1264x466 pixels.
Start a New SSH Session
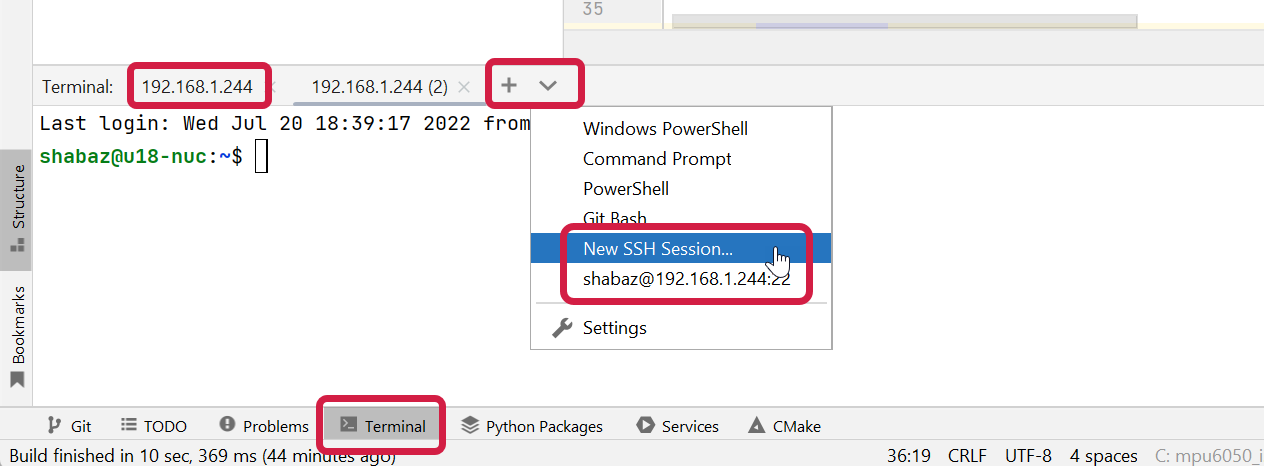click(x=657, y=249)
